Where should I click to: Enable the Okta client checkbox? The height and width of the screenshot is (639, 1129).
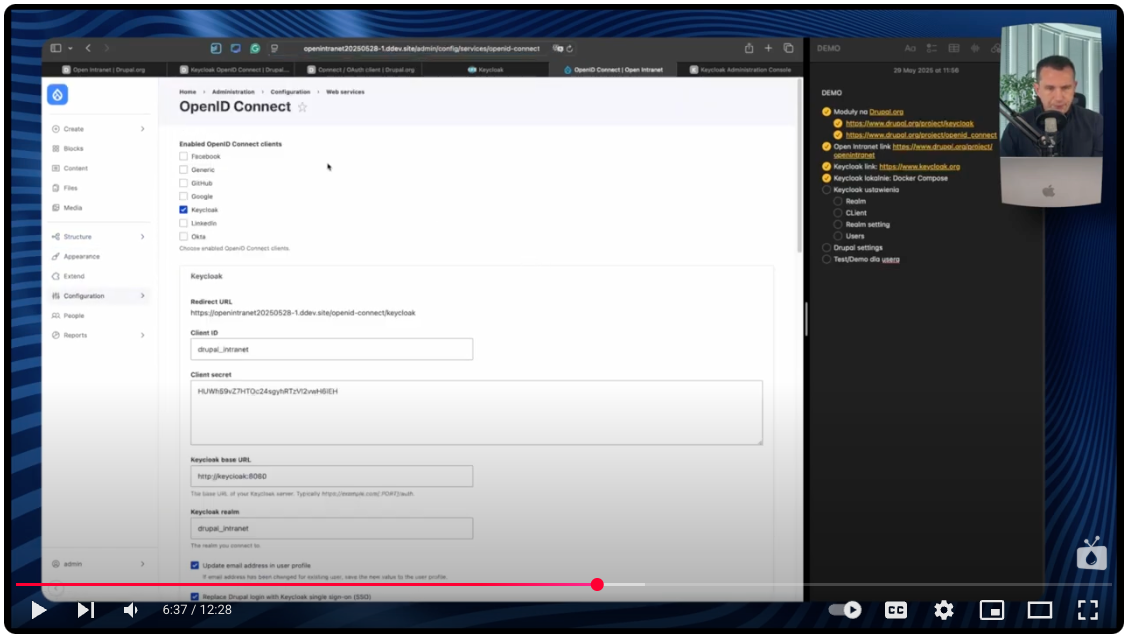[x=184, y=236]
